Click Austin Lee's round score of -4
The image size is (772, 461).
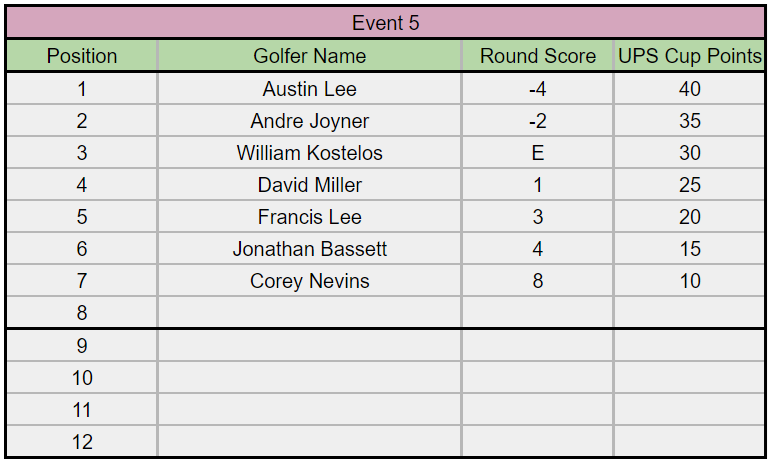click(x=537, y=89)
